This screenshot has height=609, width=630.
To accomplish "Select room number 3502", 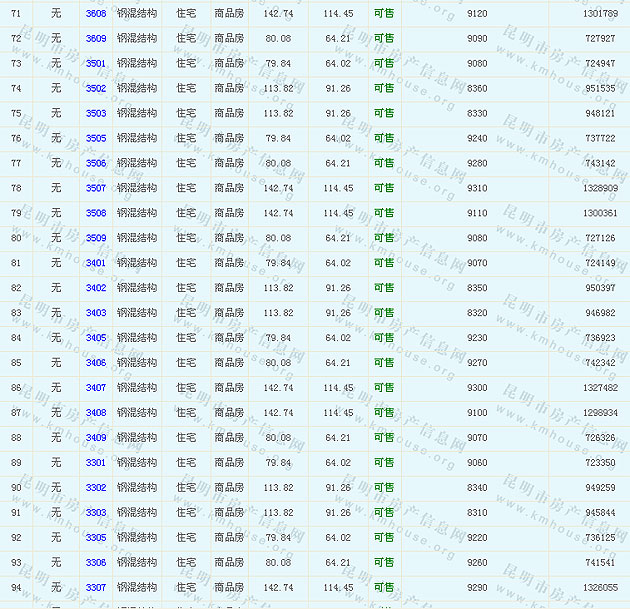I will click(96, 89).
